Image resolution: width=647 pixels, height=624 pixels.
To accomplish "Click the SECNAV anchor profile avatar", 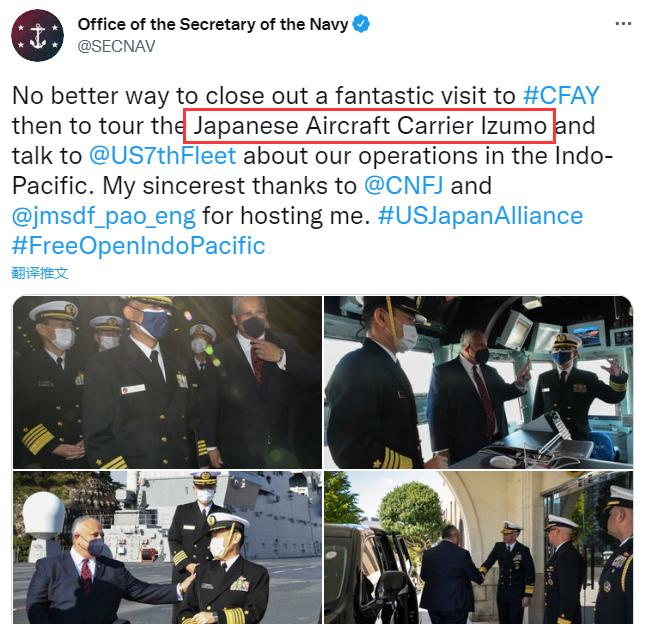I will click(38, 35).
